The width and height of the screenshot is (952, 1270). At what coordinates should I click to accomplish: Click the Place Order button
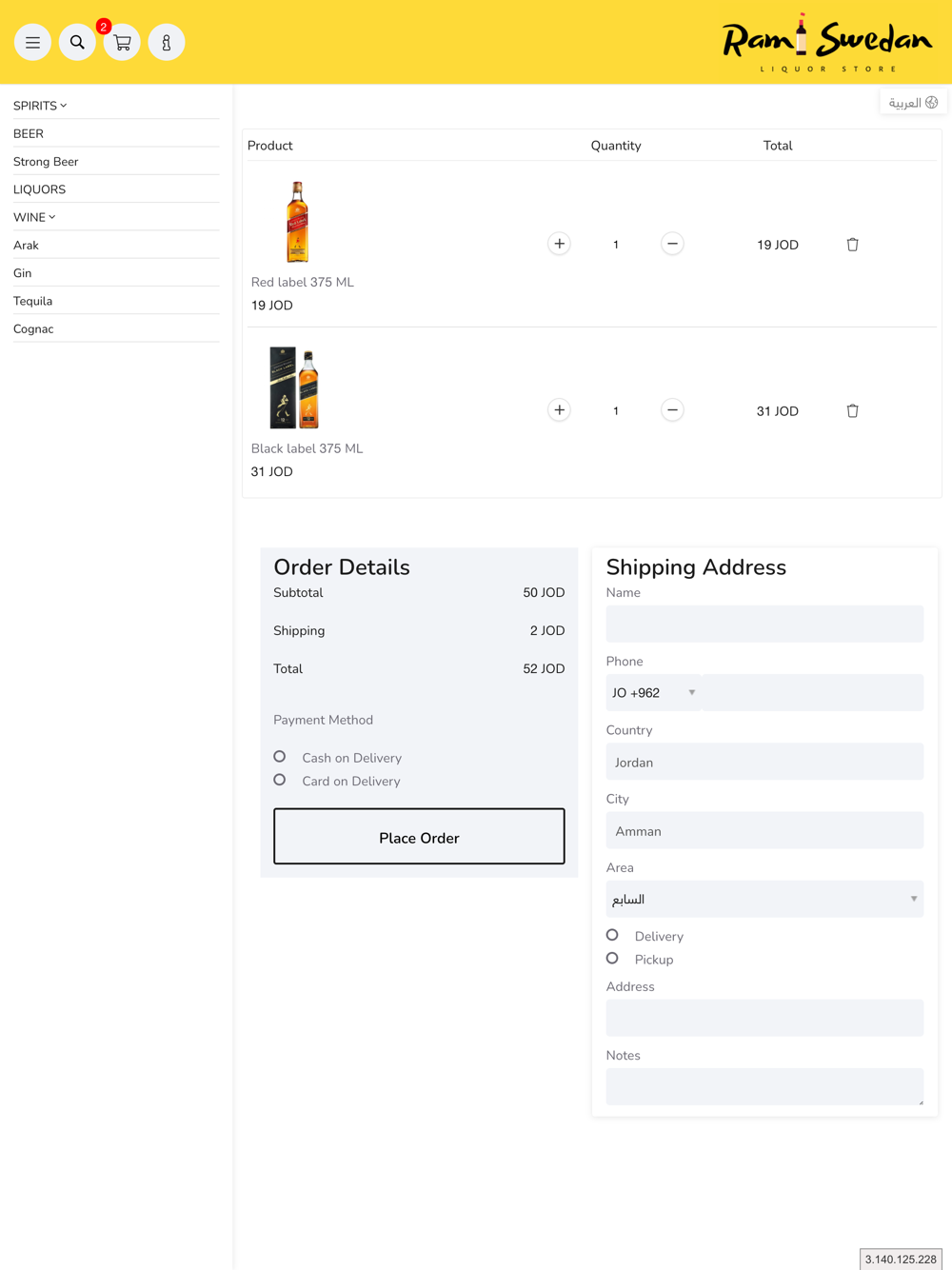tap(419, 837)
